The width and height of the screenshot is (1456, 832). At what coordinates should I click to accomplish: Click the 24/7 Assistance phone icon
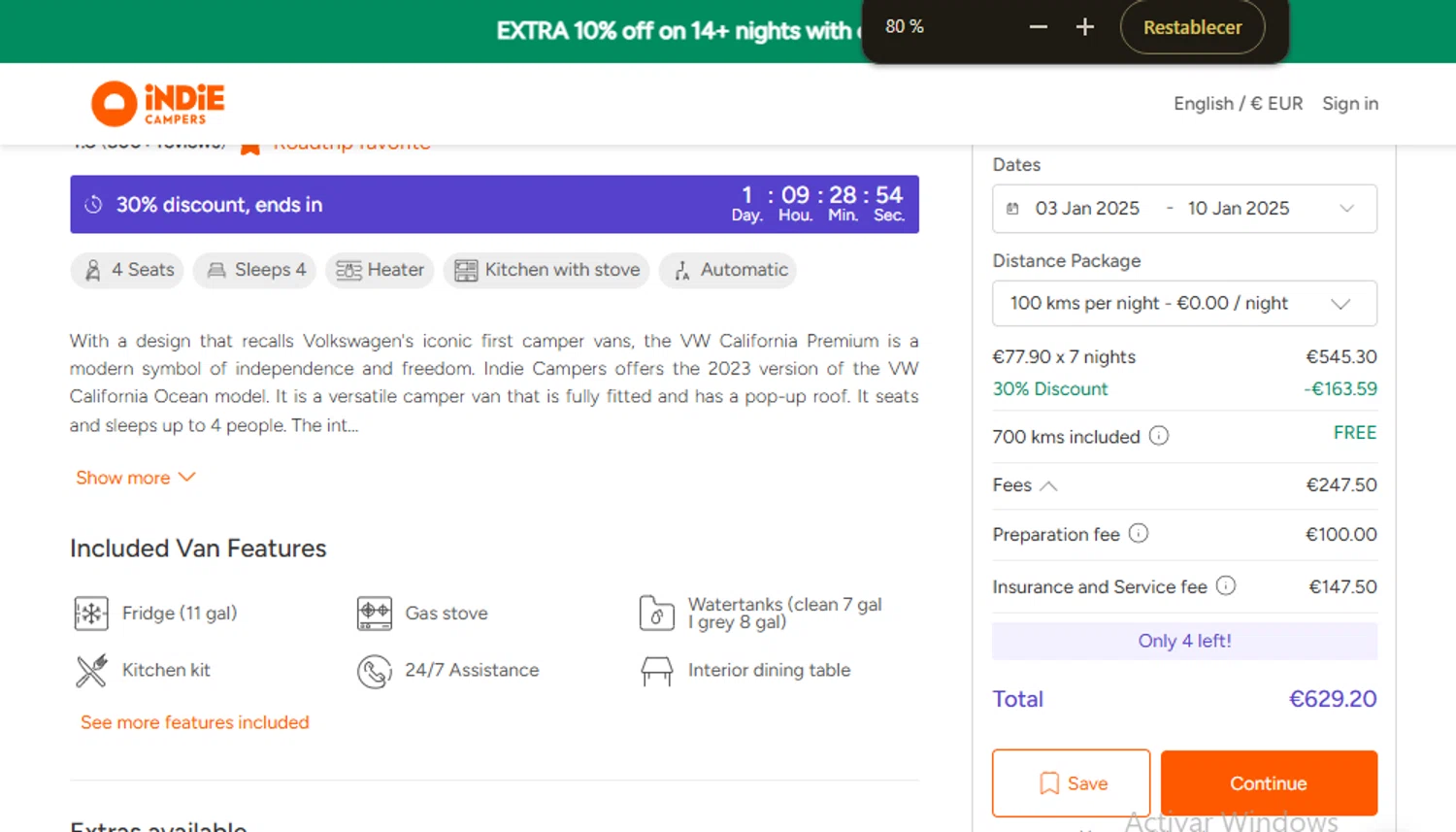375,671
